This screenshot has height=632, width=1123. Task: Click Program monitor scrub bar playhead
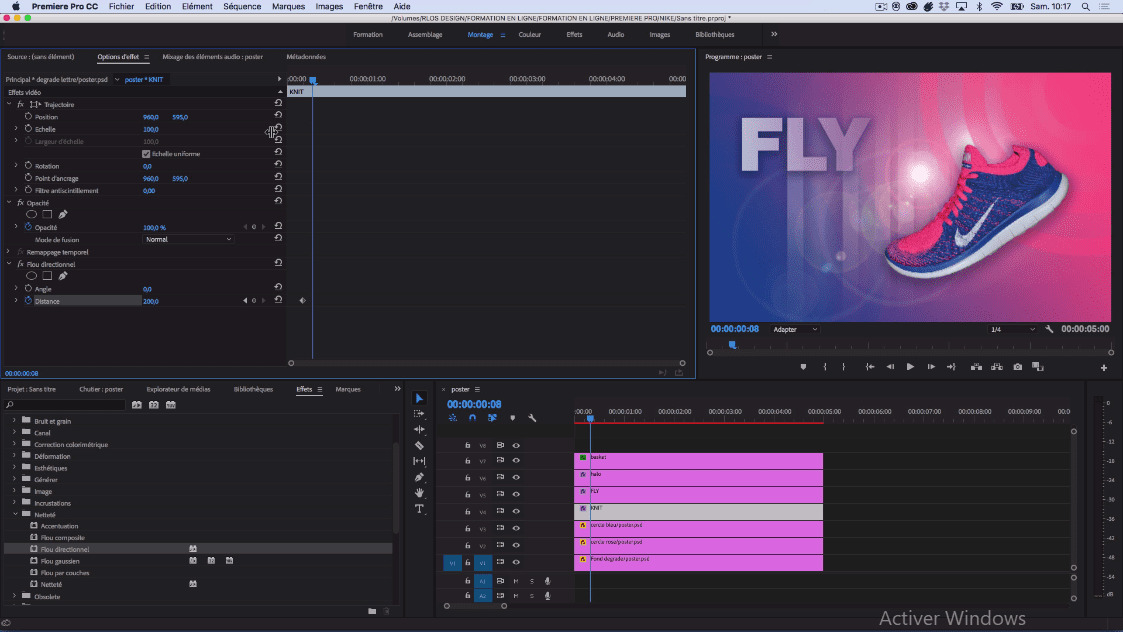click(x=733, y=345)
